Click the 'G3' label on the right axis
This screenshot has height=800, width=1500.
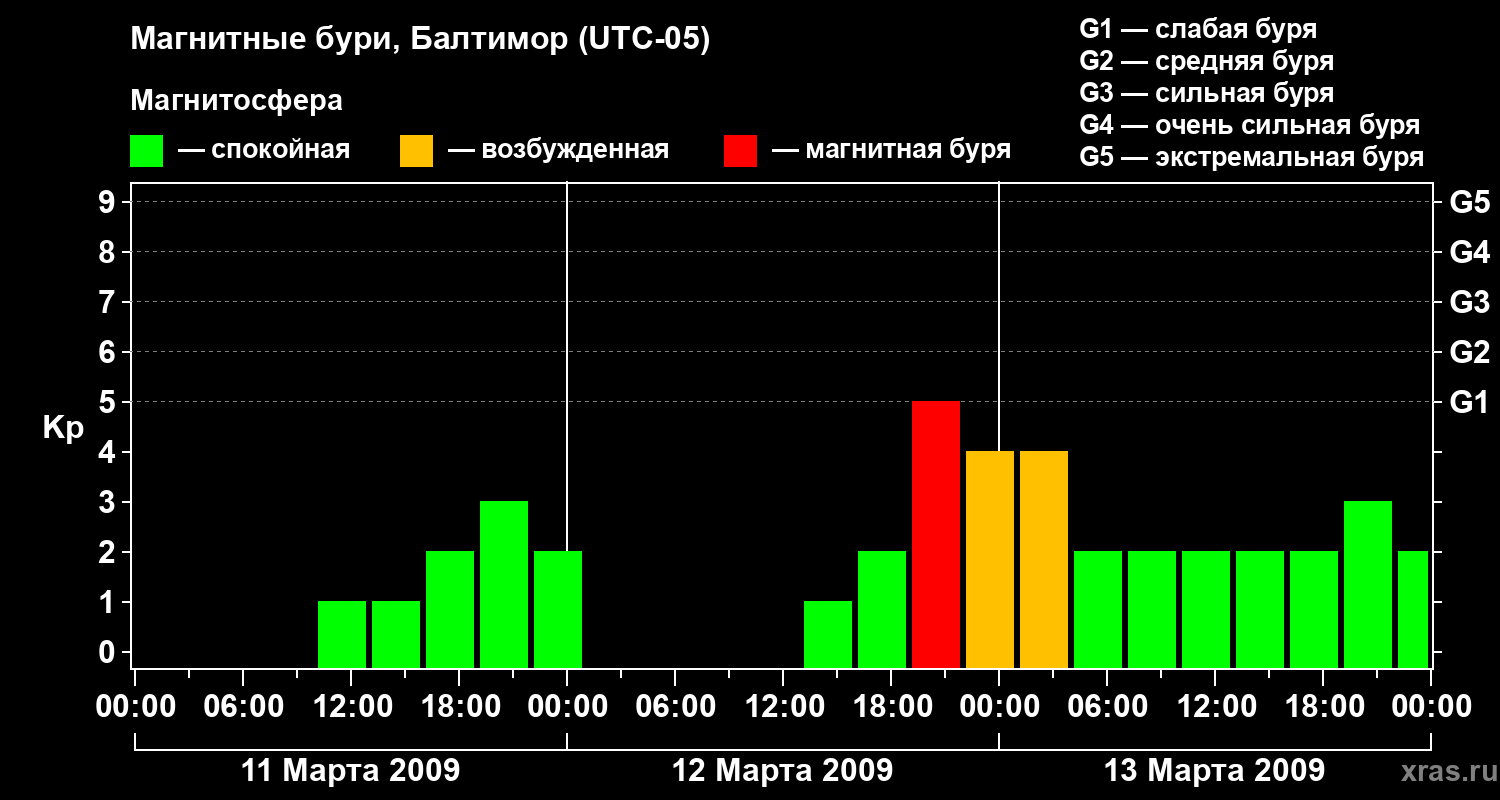[x=1469, y=302]
